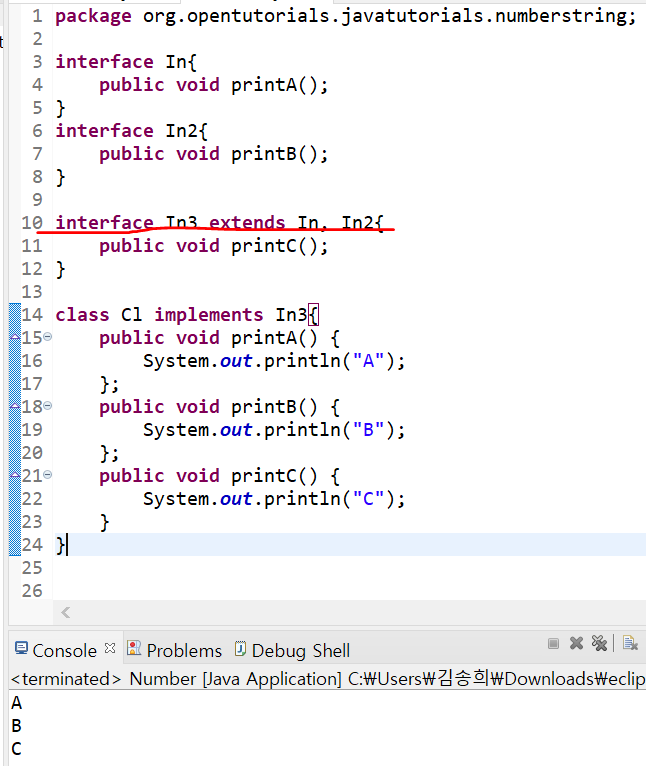This screenshot has width=646, height=766.
Task: Click 'interface In2{' on line 6
Action: pyautogui.click(x=131, y=131)
